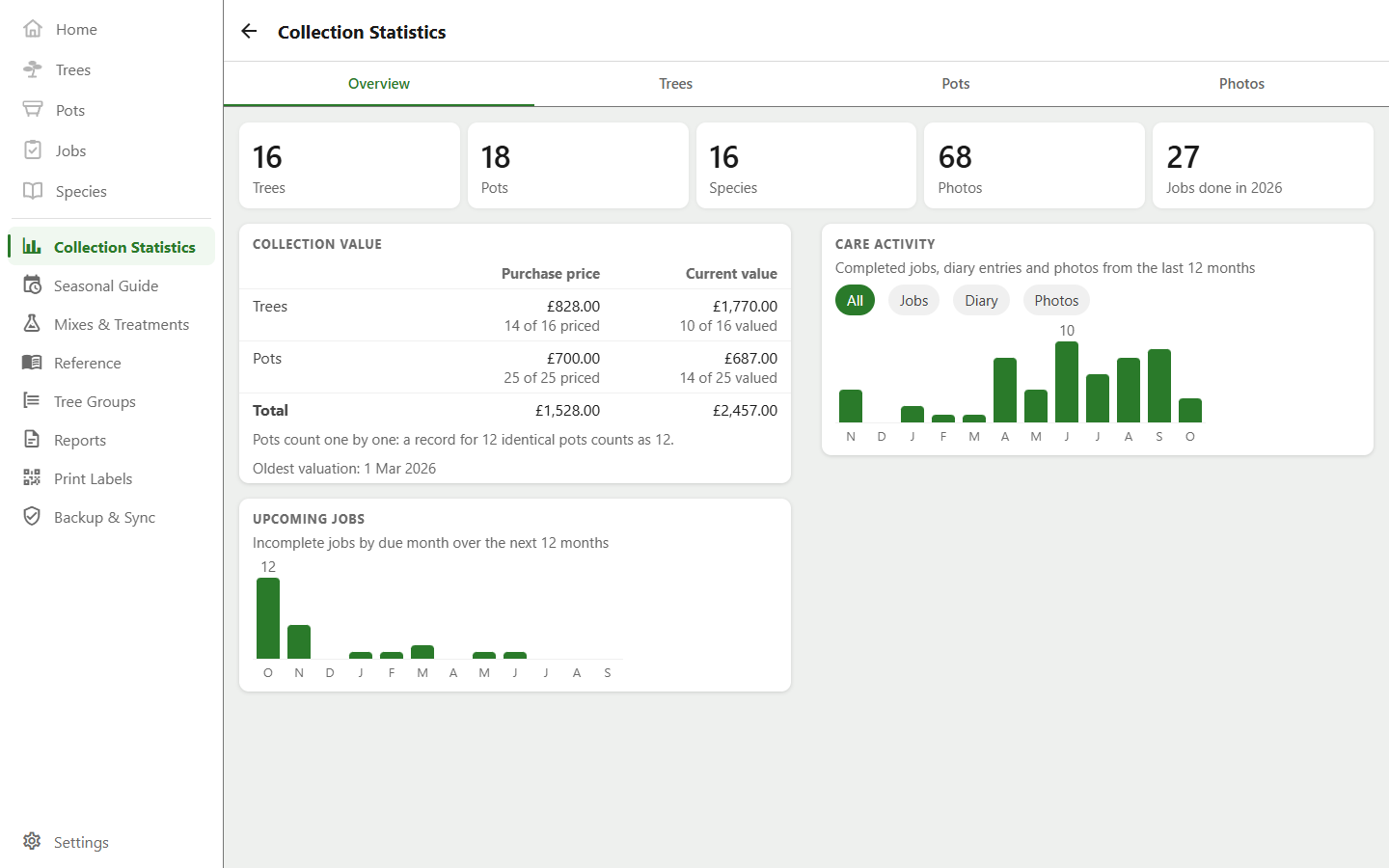The image size is (1389, 868).
Task: Click the Upcoming Jobs bar labeled 12
Action: [x=268, y=618]
